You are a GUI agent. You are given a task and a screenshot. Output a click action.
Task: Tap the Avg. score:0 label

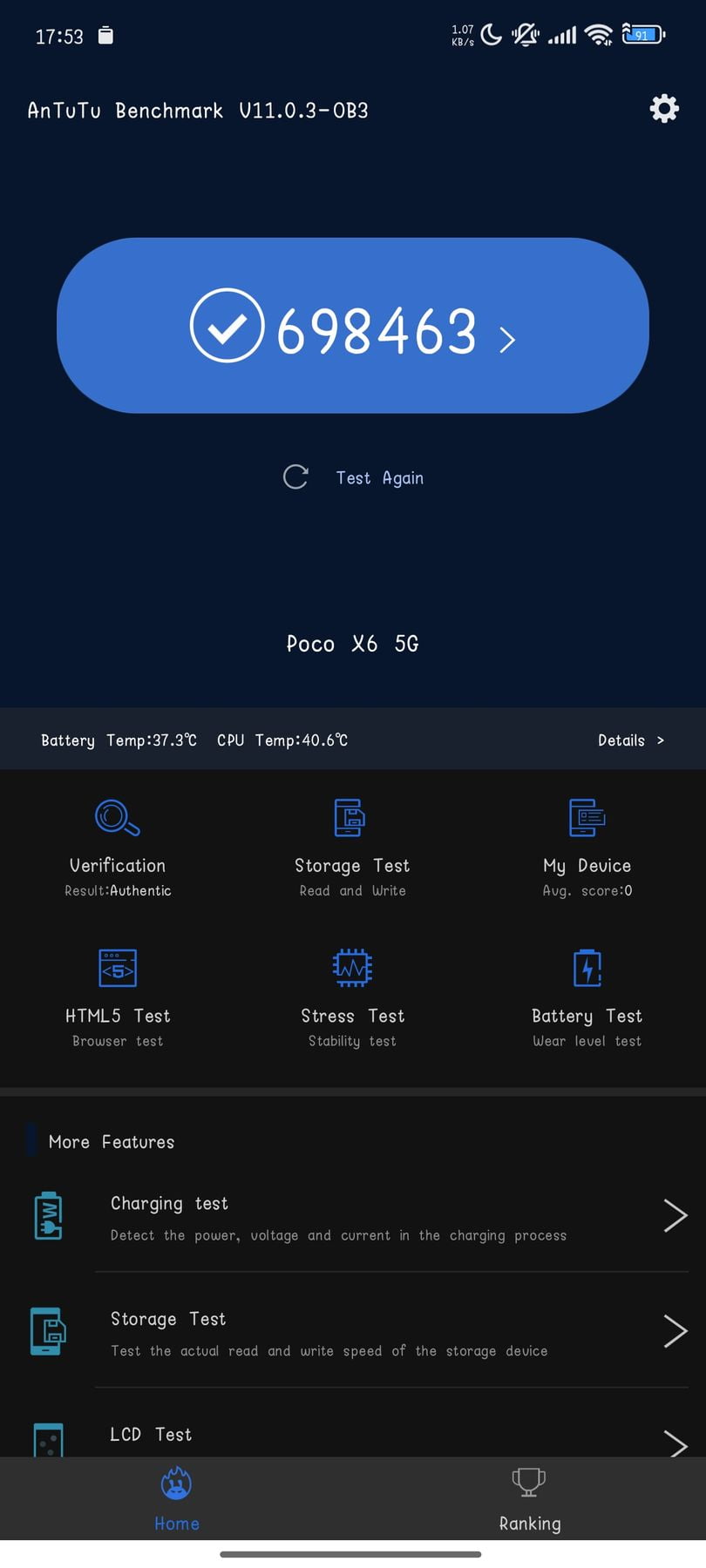coord(587,890)
